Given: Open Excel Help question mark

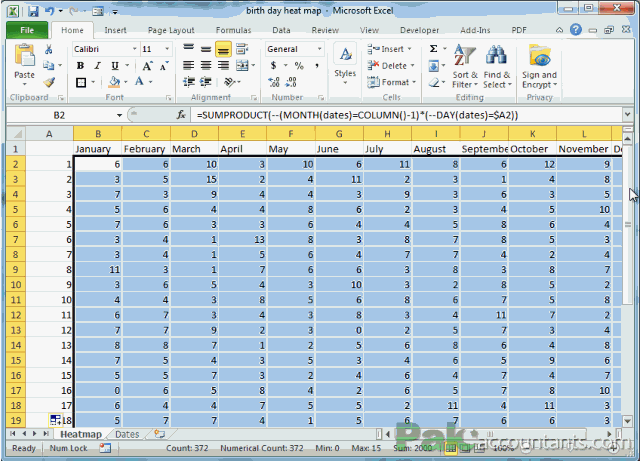Looking at the screenshot, I should tap(576, 30).
